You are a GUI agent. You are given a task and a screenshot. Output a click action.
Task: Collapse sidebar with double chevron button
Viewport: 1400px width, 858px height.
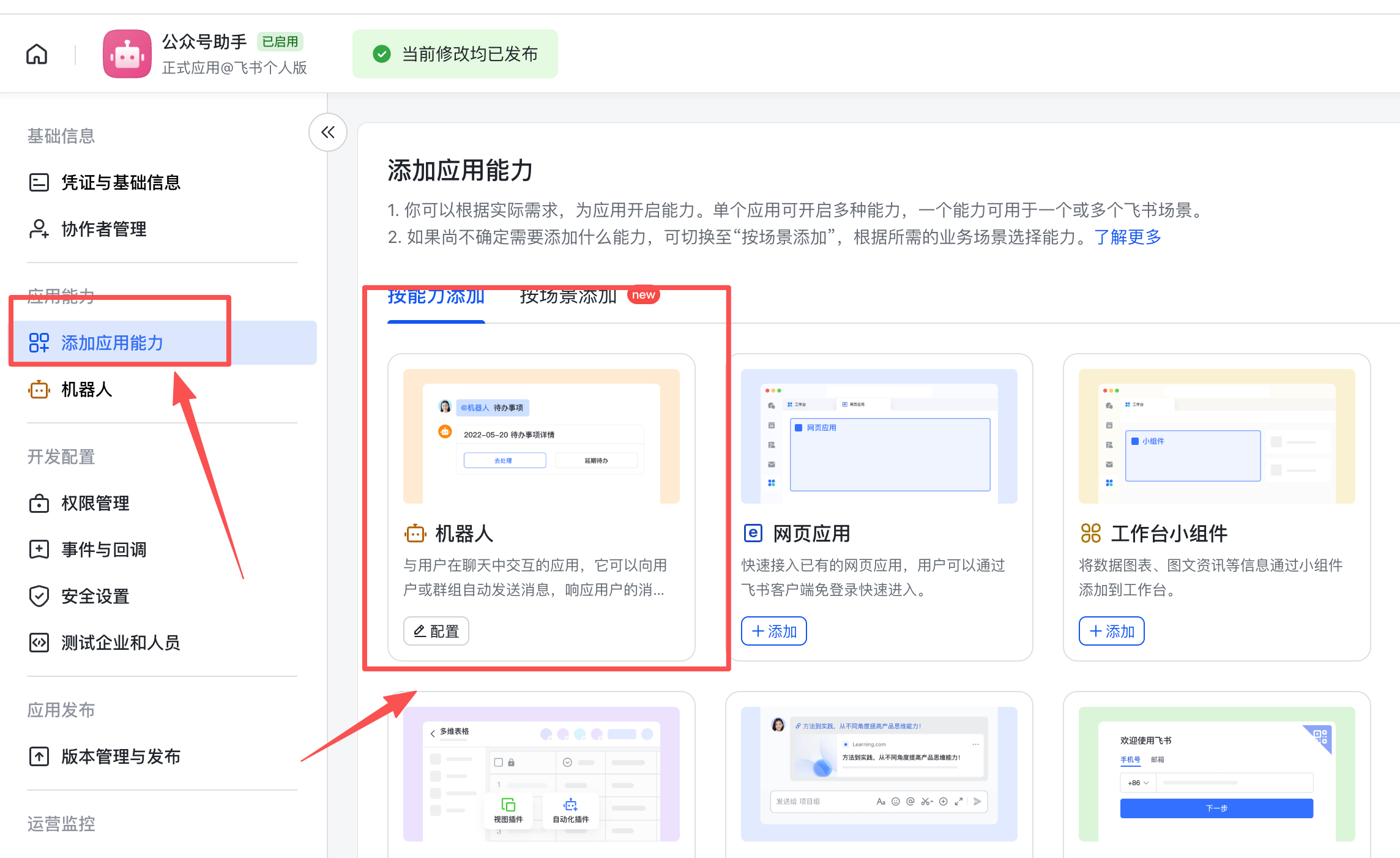(x=328, y=132)
